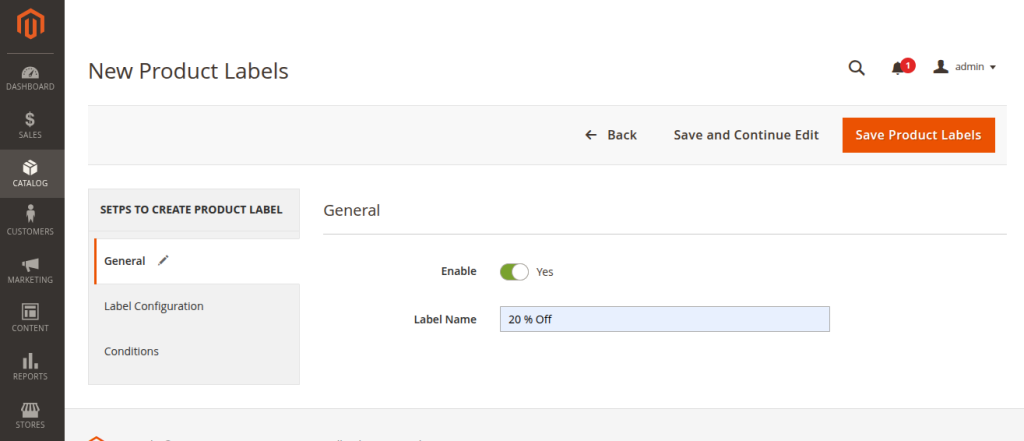The image size is (1024, 441).
Task: Click Save and Continue Edit
Action: pyautogui.click(x=746, y=135)
